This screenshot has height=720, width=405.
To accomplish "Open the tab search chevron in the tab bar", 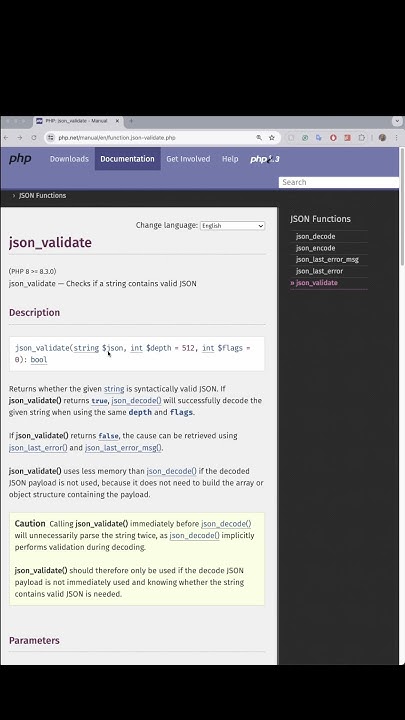I will 397,121.
